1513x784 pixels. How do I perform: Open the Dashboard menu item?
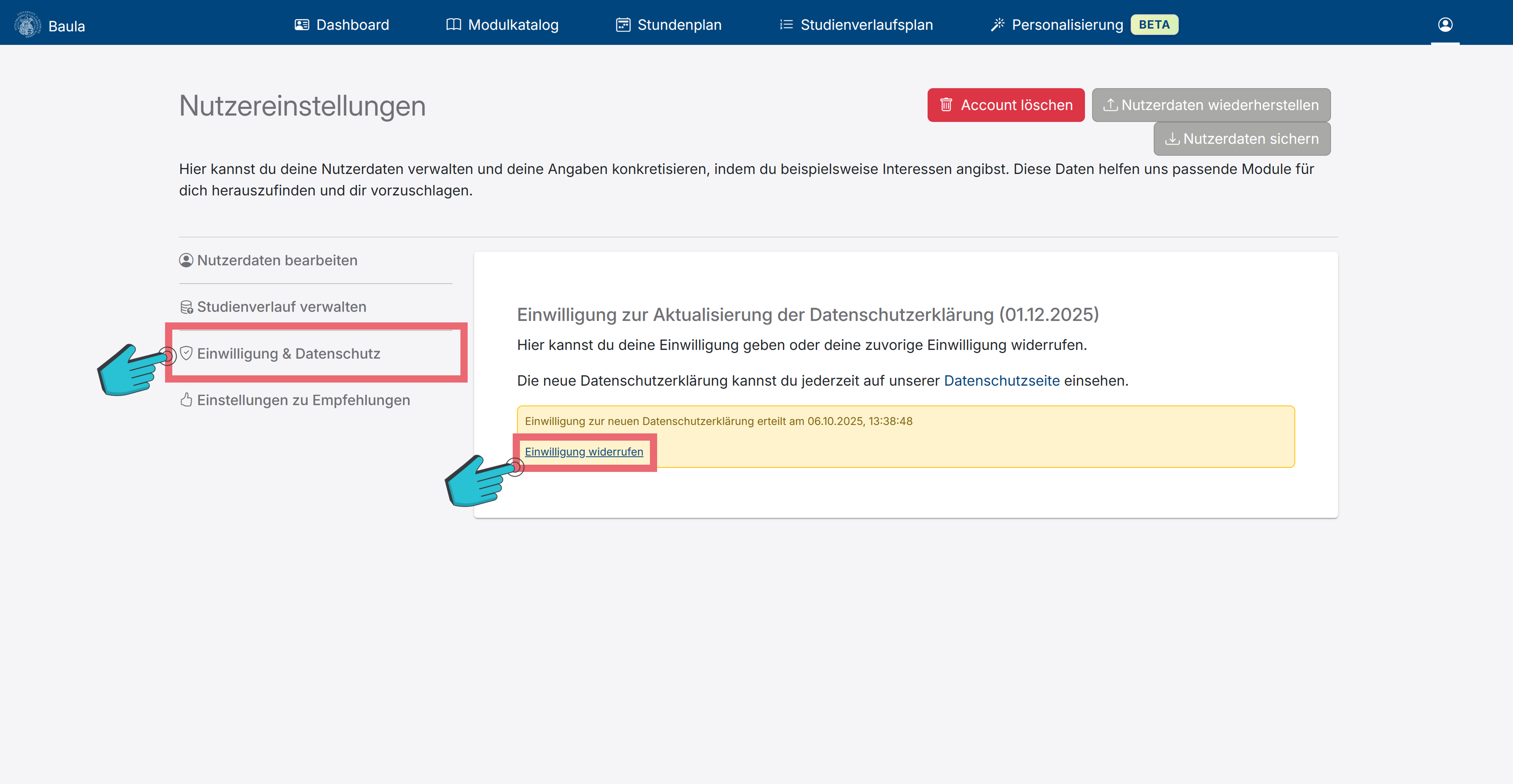point(342,25)
